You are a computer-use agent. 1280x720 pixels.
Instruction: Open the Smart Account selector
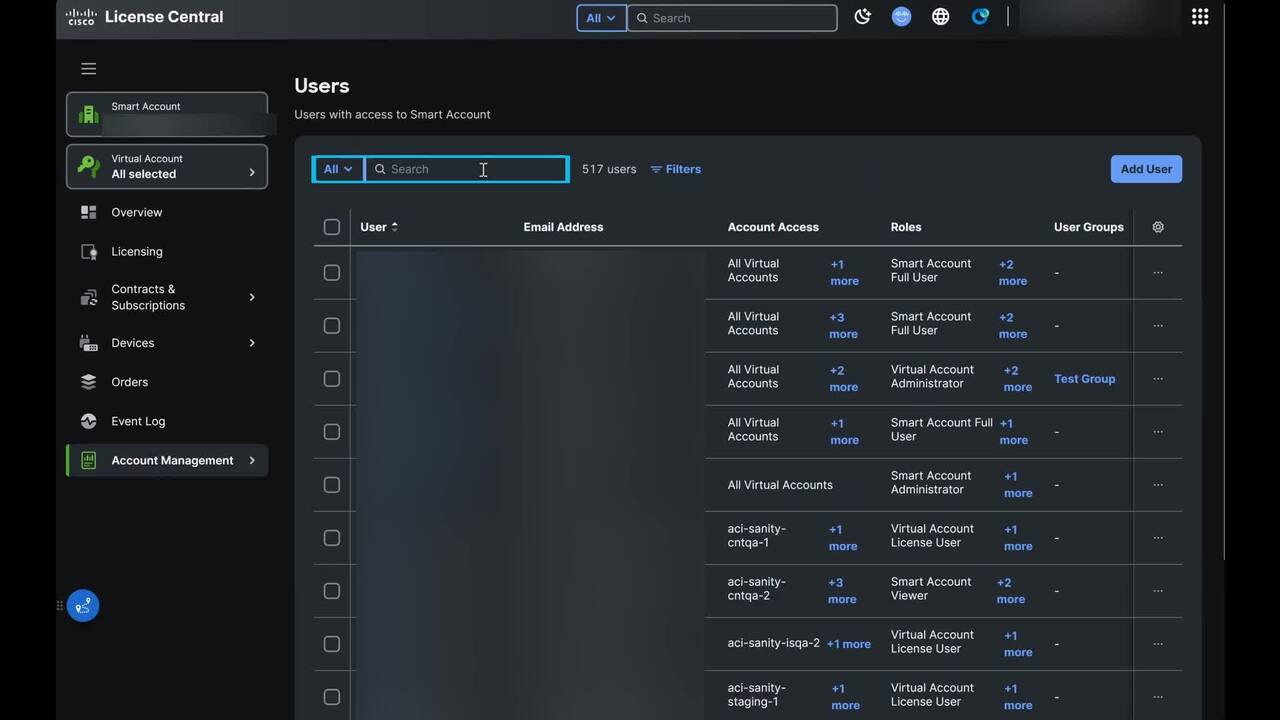coord(167,114)
